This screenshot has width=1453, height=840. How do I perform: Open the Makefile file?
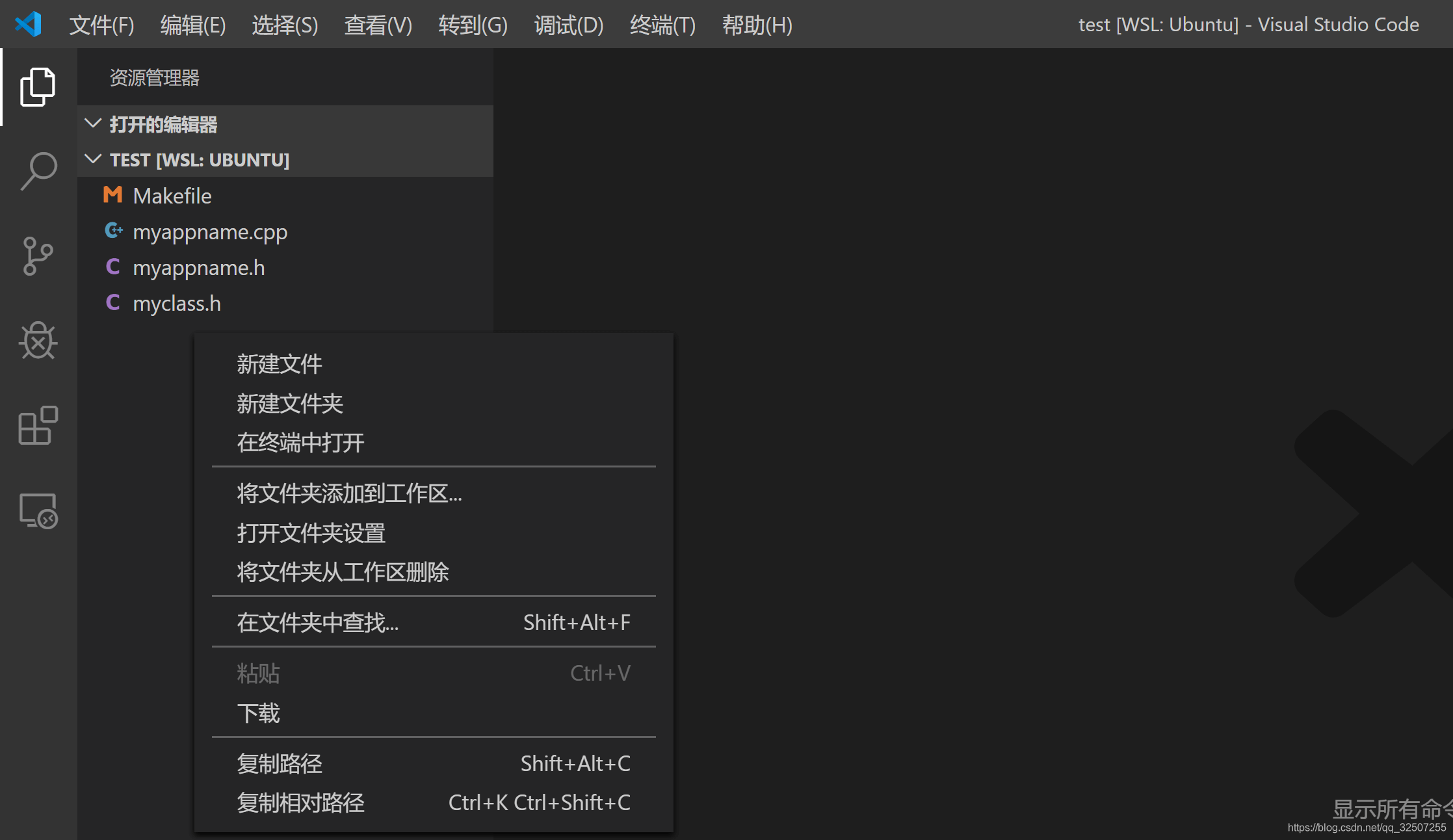click(285, 196)
